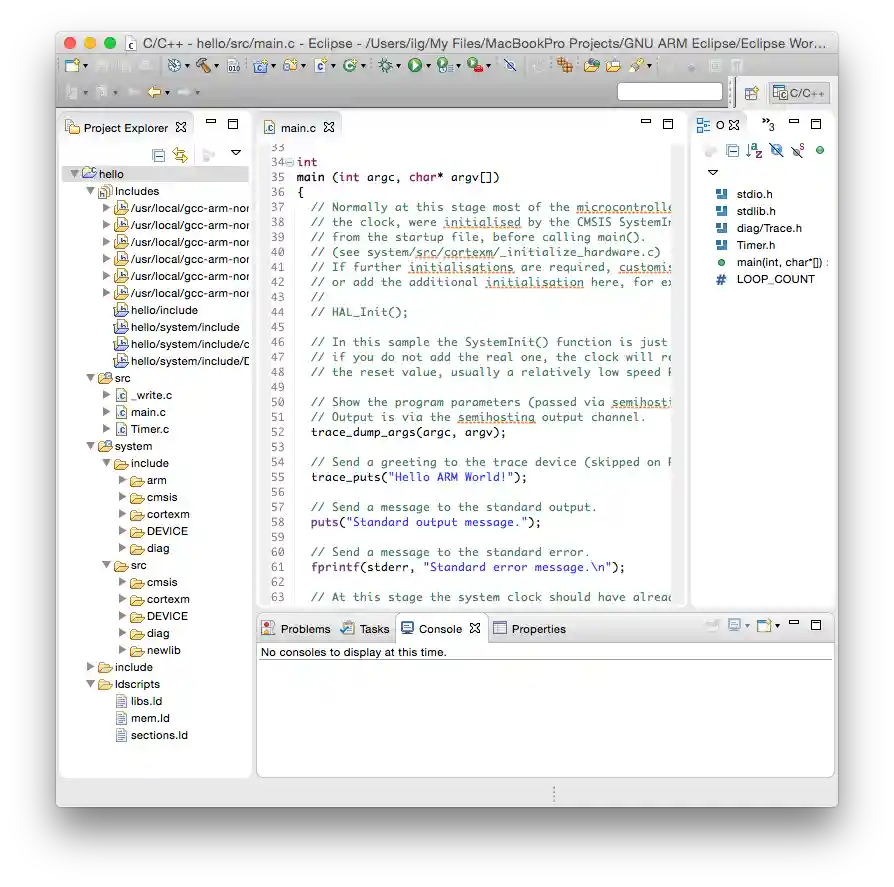Toggle Link with Editor in Project Explorer
This screenshot has width=894, height=887.
tap(180, 155)
